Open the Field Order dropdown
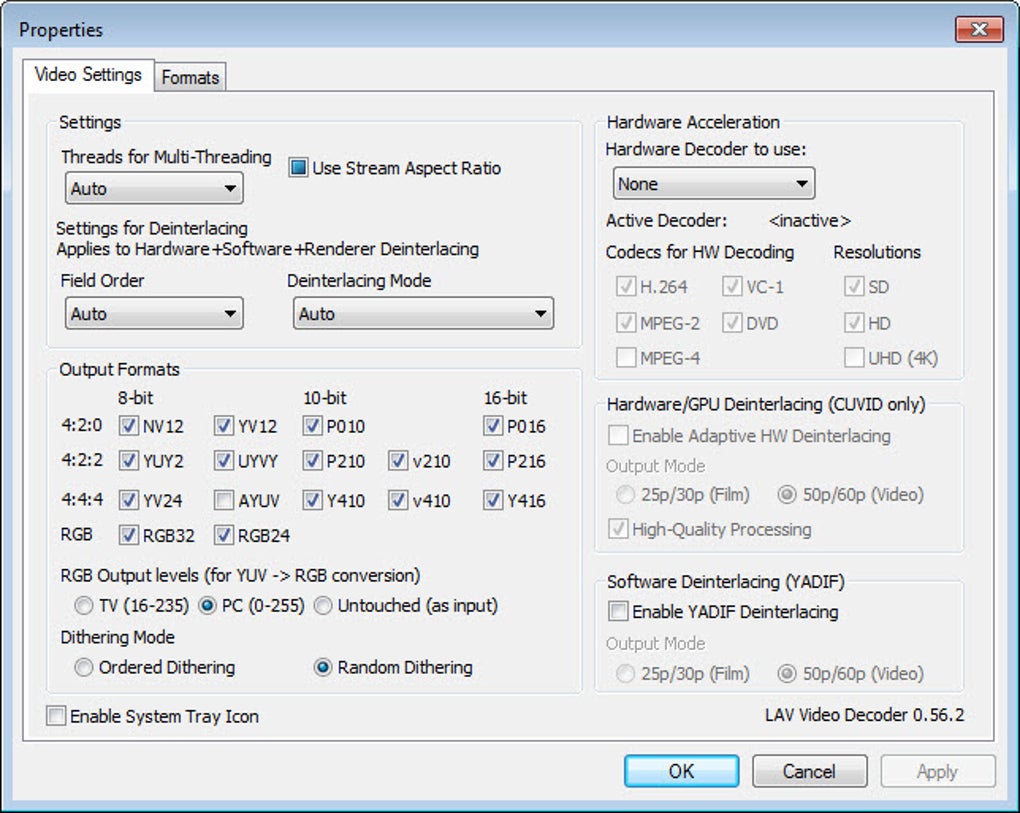The image size is (1020, 813). (154, 313)
